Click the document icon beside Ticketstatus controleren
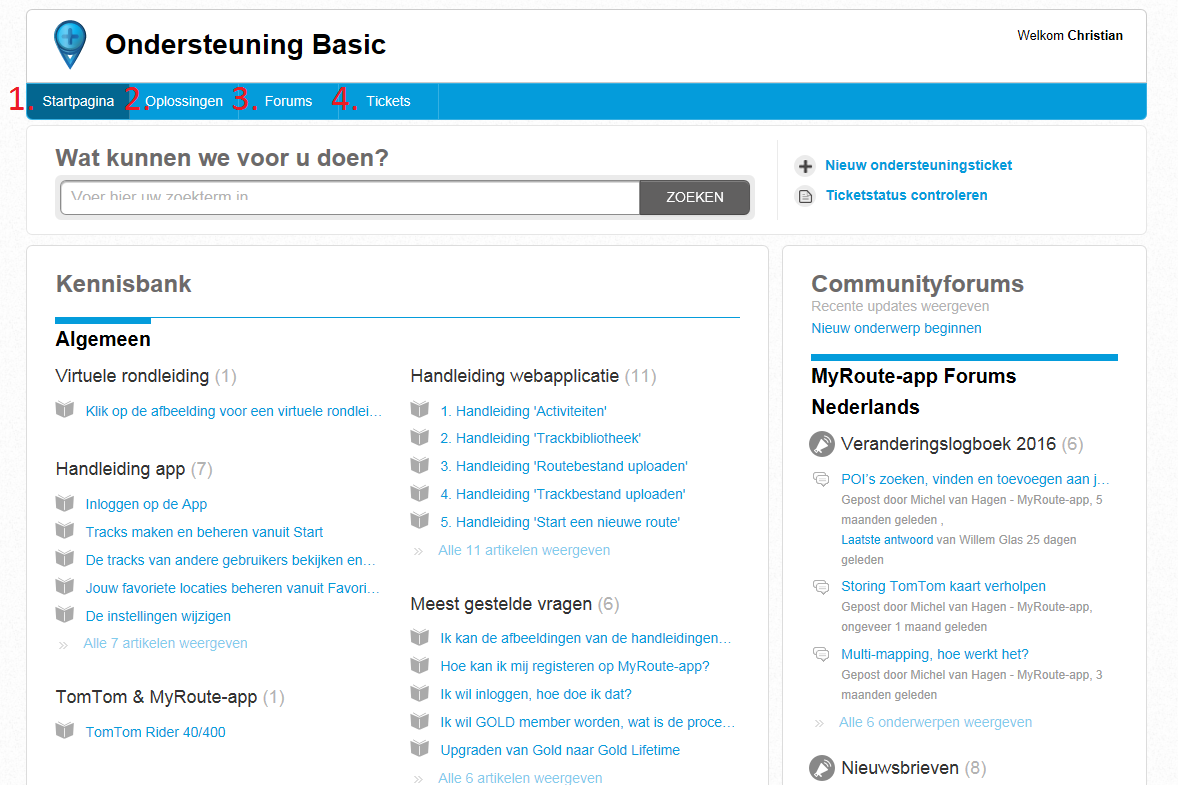The height and width of the screenshot is (785, 1178). point(805,196)
